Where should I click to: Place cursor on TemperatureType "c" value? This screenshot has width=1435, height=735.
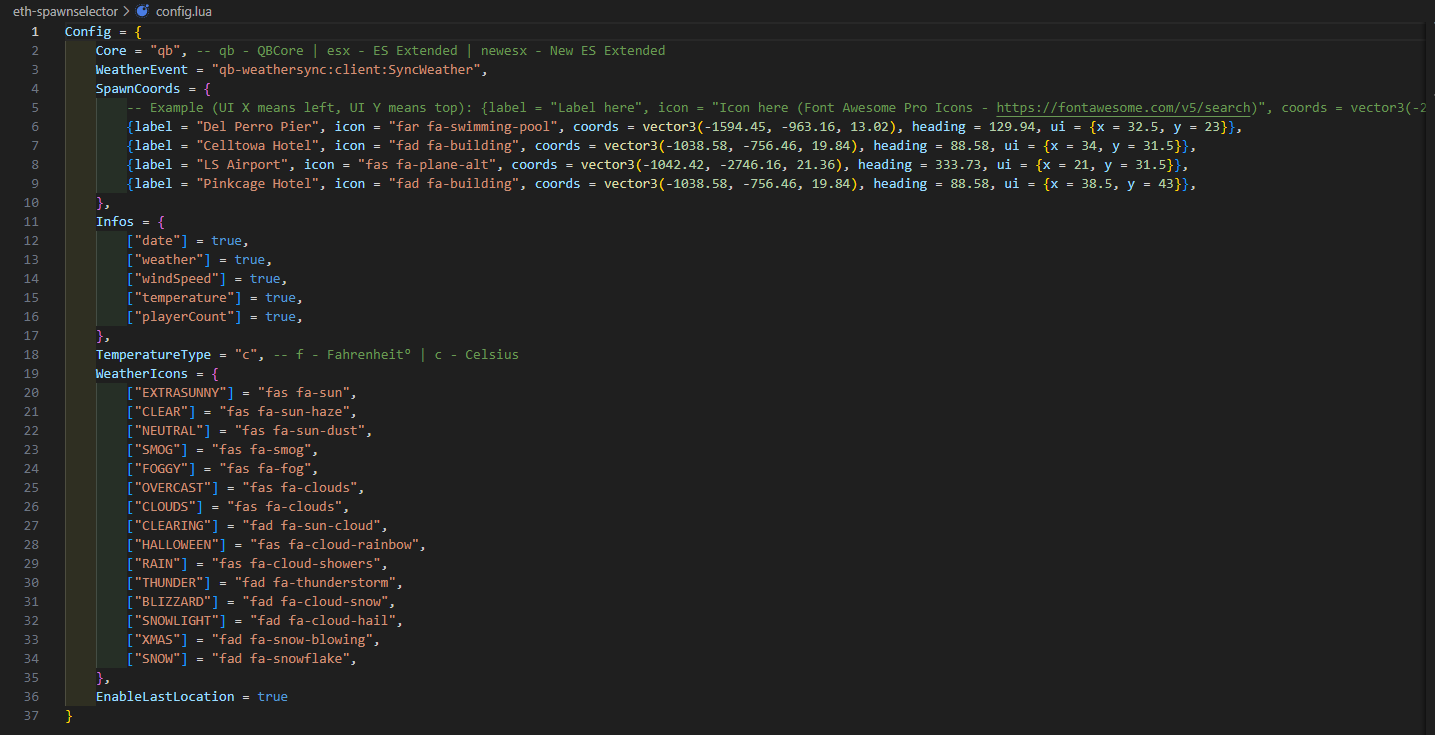coord(242,355)
